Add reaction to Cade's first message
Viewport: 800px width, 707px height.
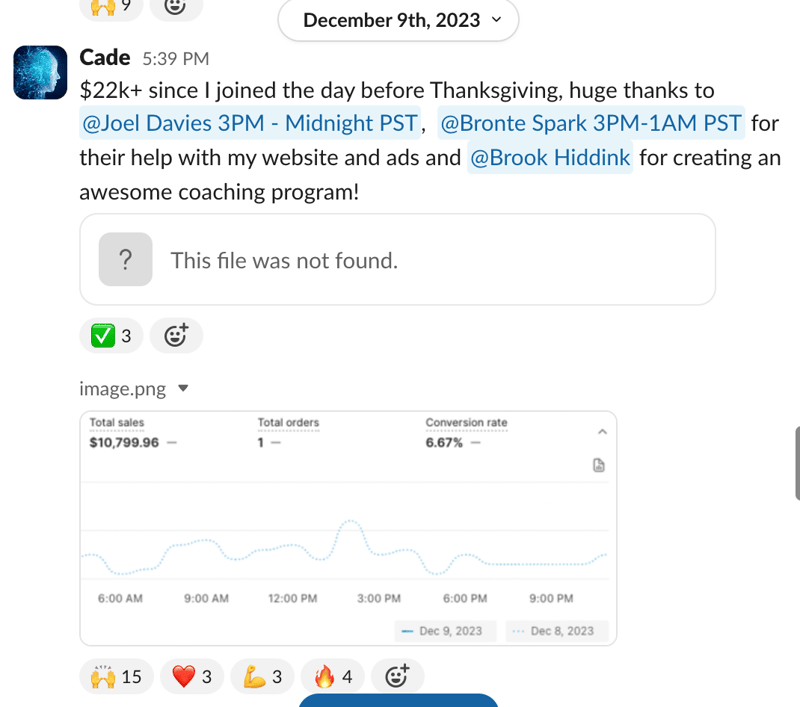pyautogui.click(x=176, y=336)
